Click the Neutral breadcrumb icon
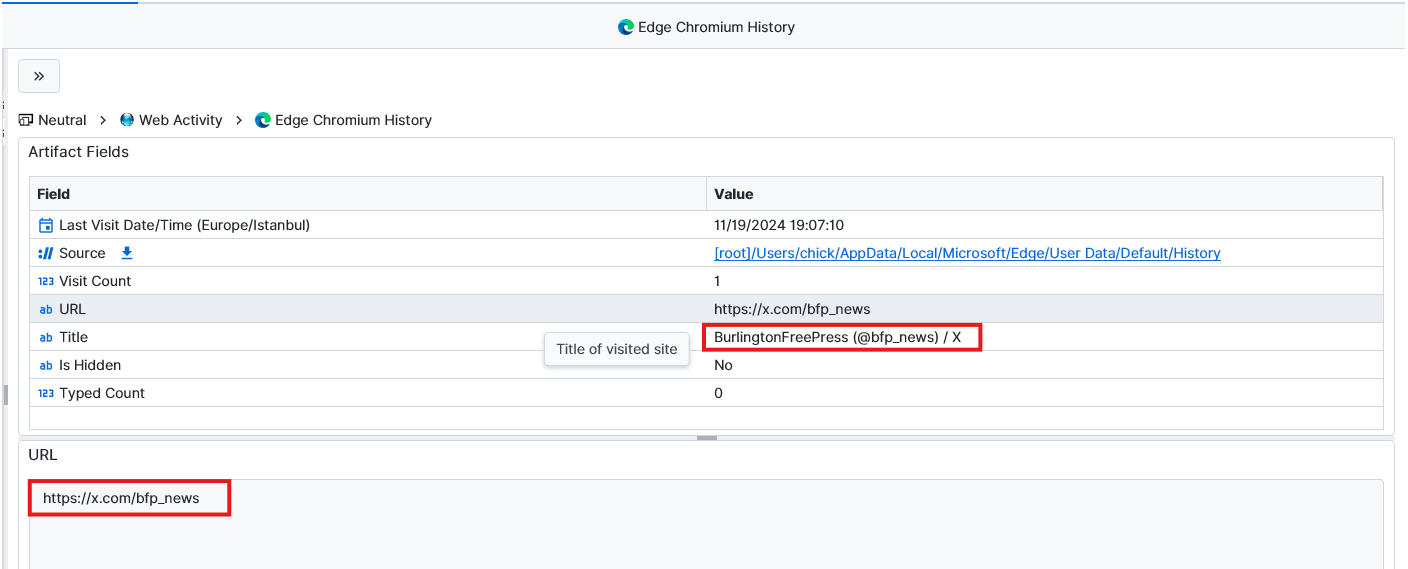This screenshot has height=569, width=1408. tap(26, 120)
